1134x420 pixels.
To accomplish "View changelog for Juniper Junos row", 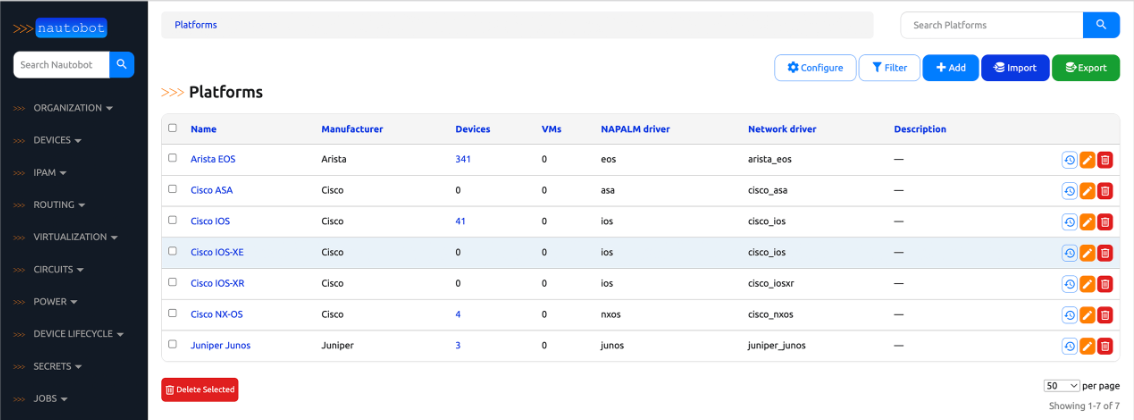I will (x=1069, y=346).
